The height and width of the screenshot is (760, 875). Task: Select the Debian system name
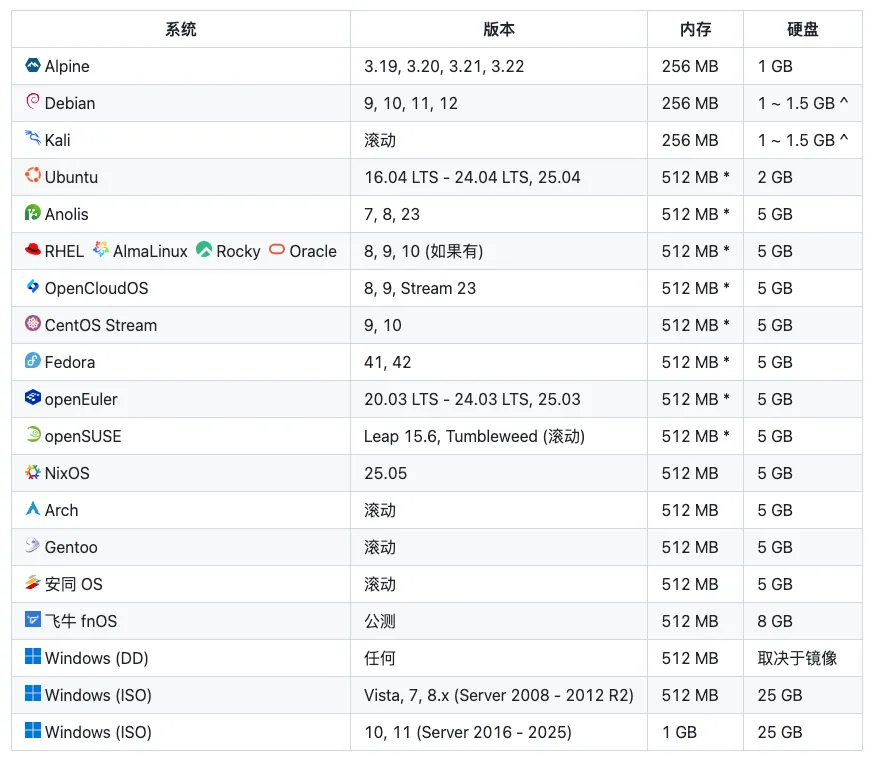point(70,103)
